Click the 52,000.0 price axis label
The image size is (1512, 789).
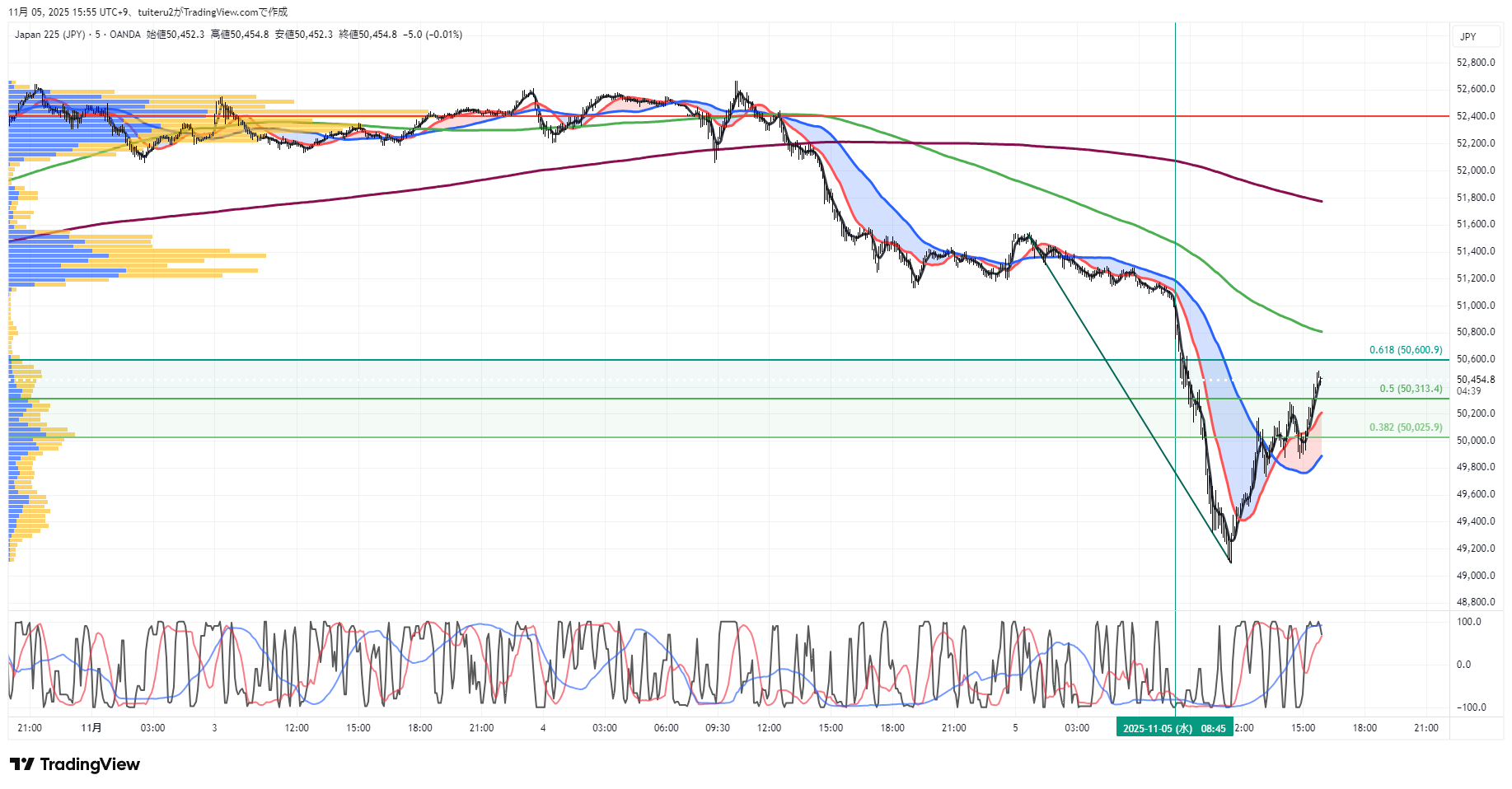coord(1475,170)
